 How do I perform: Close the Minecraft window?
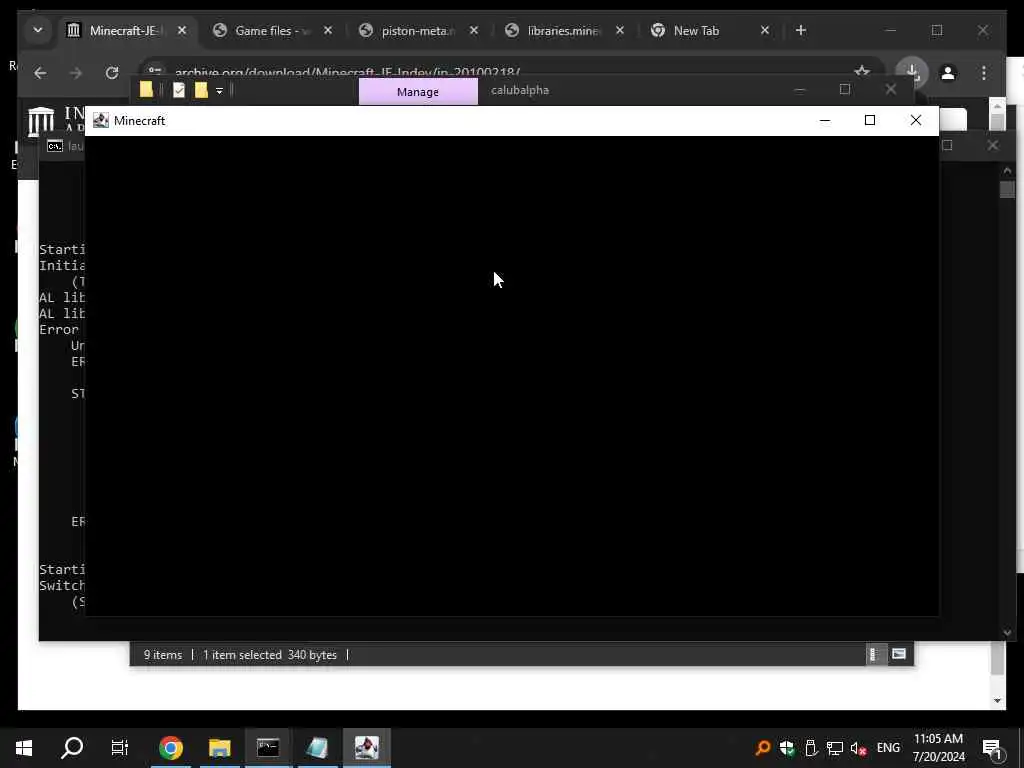[916, 120]
